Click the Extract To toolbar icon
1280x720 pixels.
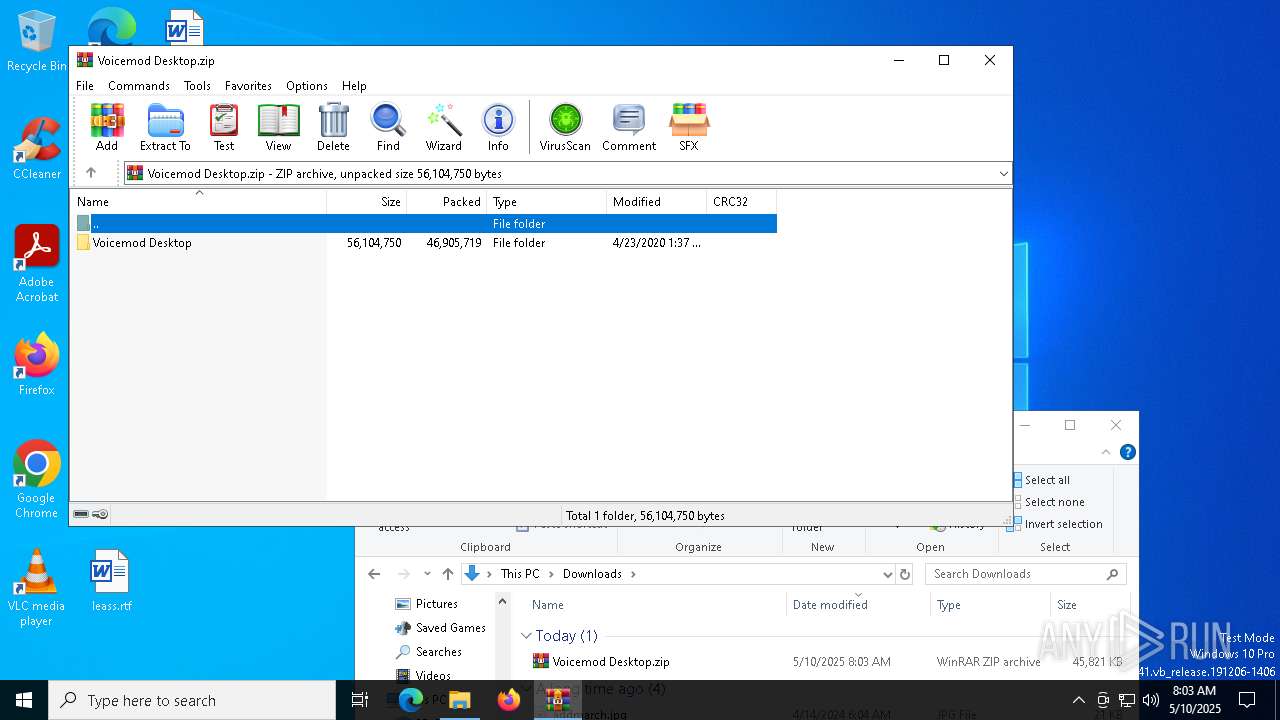pos(165,127)
